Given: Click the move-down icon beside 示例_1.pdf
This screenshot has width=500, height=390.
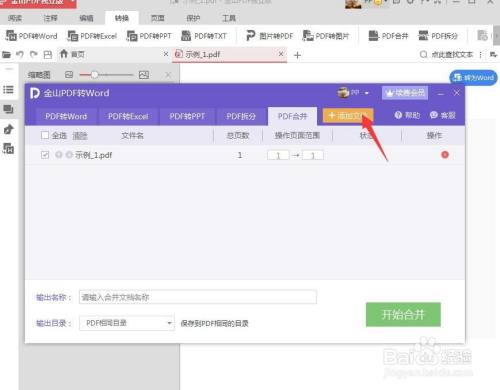Looking at the screenshot, I should (x=69, y=155).
